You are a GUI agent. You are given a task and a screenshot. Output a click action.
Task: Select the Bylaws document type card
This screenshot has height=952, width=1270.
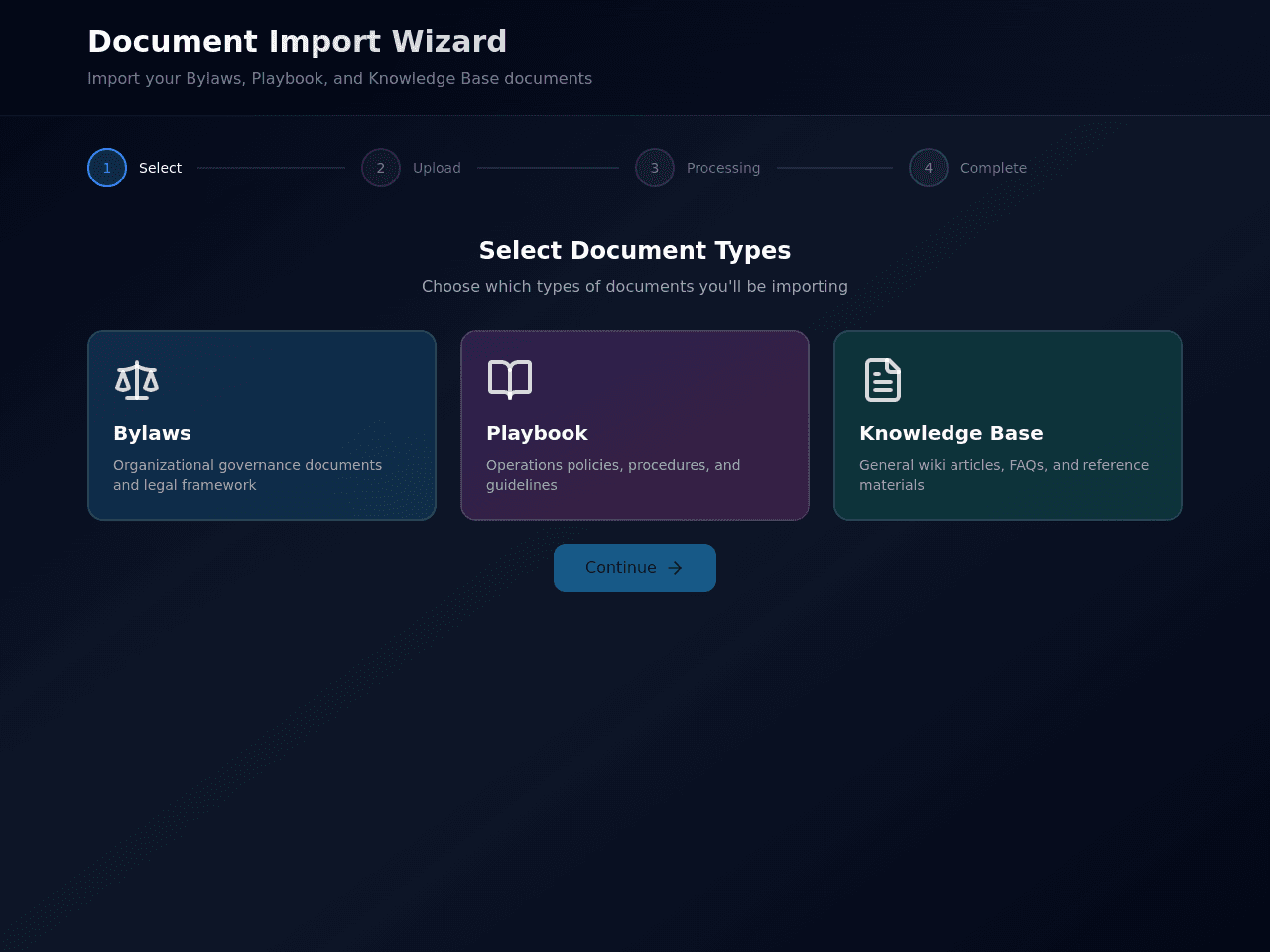(262, 425)
